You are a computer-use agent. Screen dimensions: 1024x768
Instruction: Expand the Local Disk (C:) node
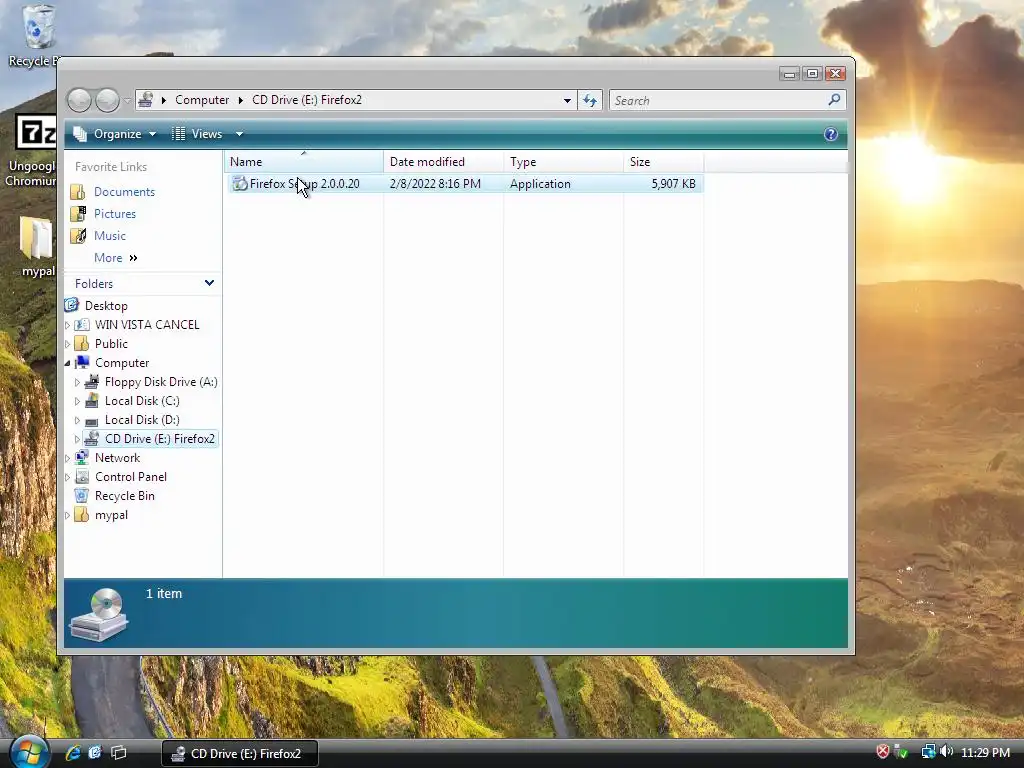(x=77, y=401)
